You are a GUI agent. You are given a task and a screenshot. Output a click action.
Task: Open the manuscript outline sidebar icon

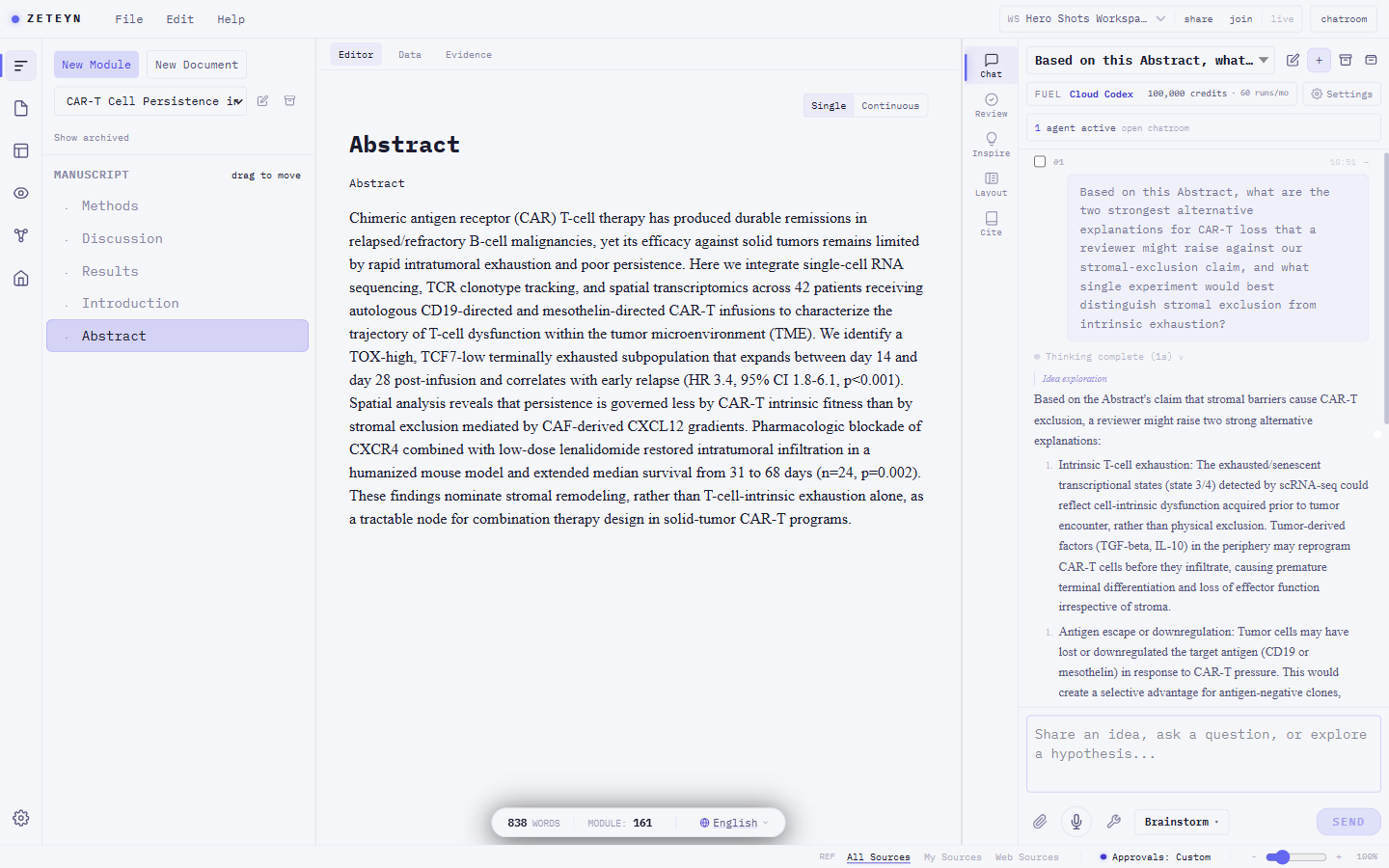[21, 66]
